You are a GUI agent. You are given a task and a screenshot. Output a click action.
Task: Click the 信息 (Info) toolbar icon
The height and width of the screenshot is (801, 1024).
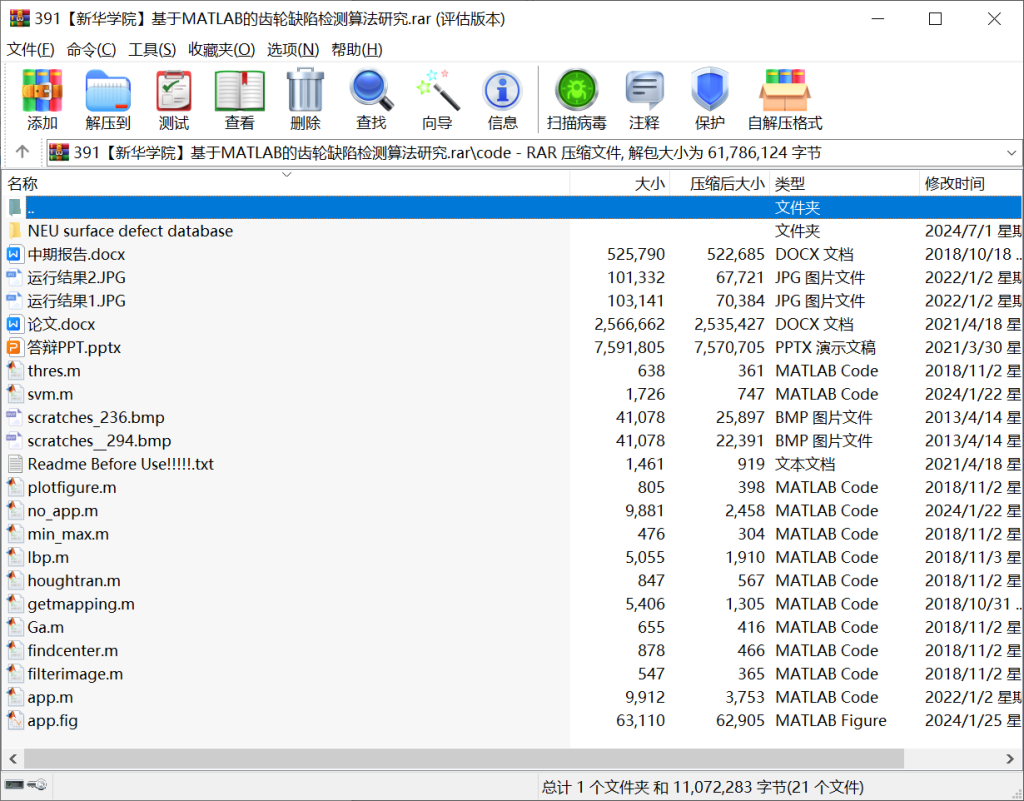pos(502,91)
